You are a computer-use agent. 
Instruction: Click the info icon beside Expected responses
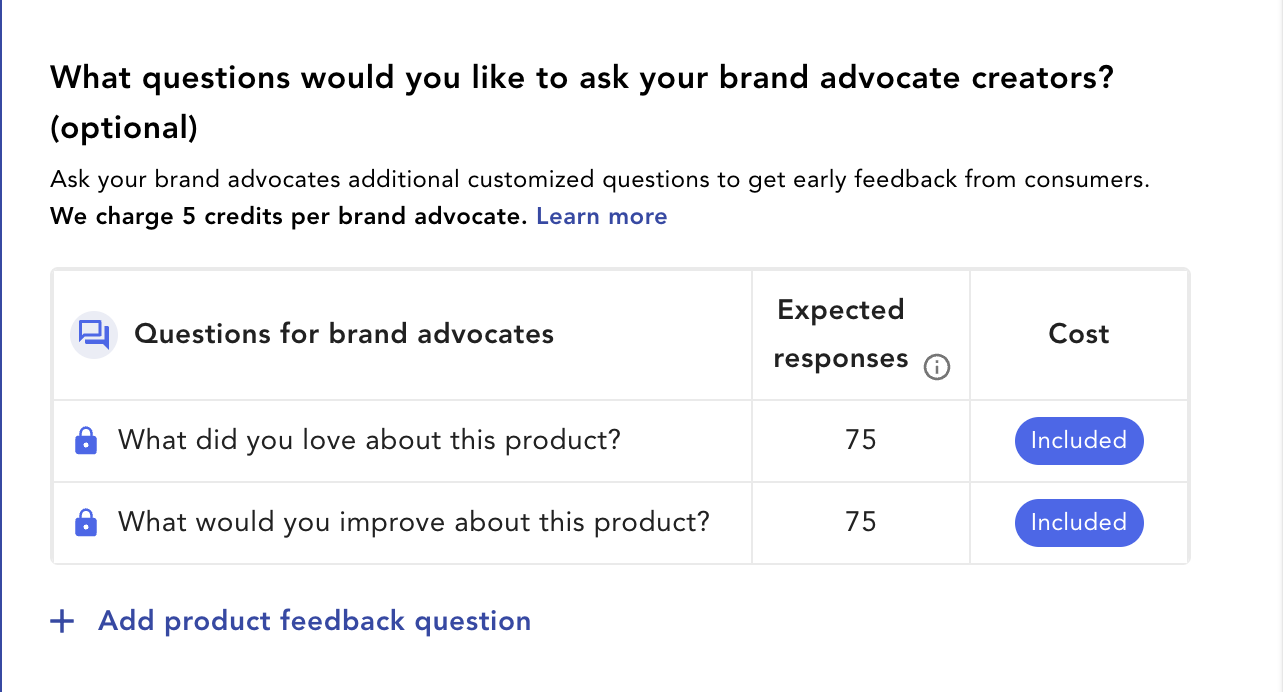(937, 367)
